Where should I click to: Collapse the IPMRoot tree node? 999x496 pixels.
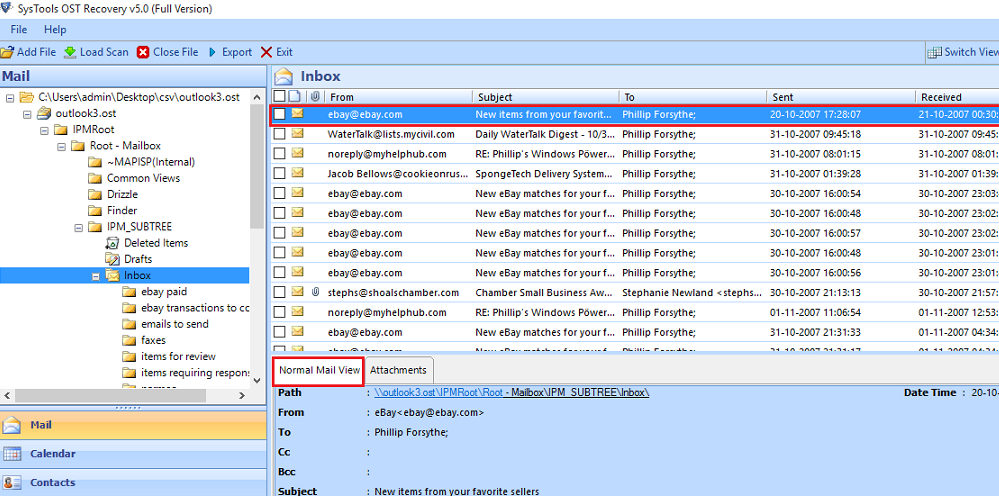pyautogui.click(x=44, y=130)
